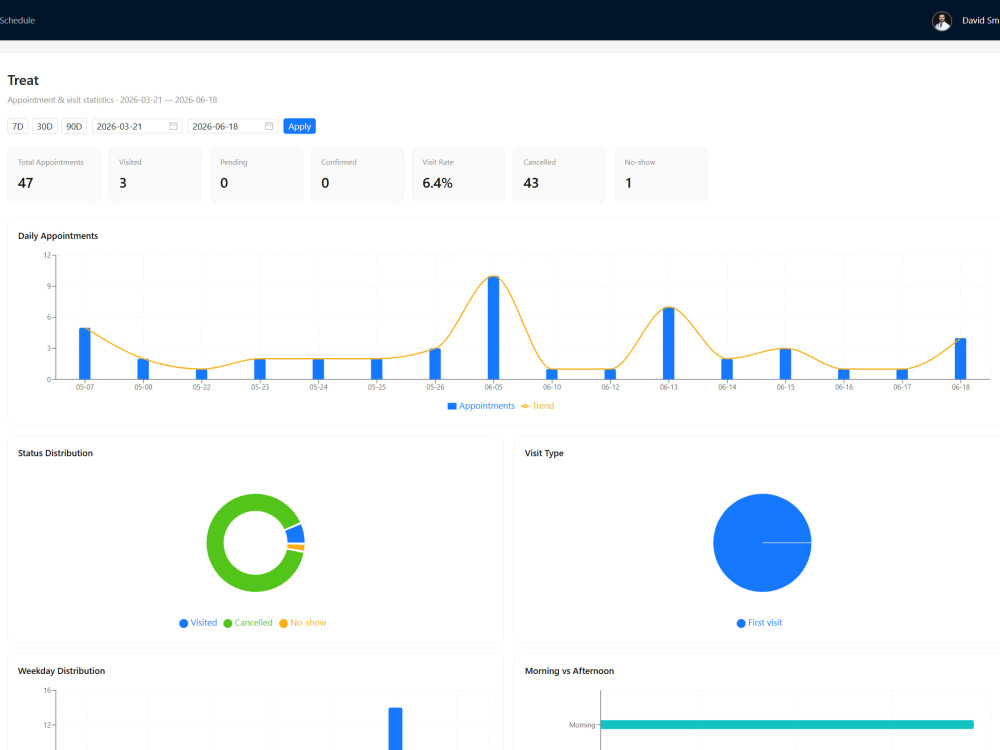This screenshot has height=750, width=1000.
Task: Toggle the No-show legend in Status Distribution
Action: pyautogui.click(x=302, y=623)
